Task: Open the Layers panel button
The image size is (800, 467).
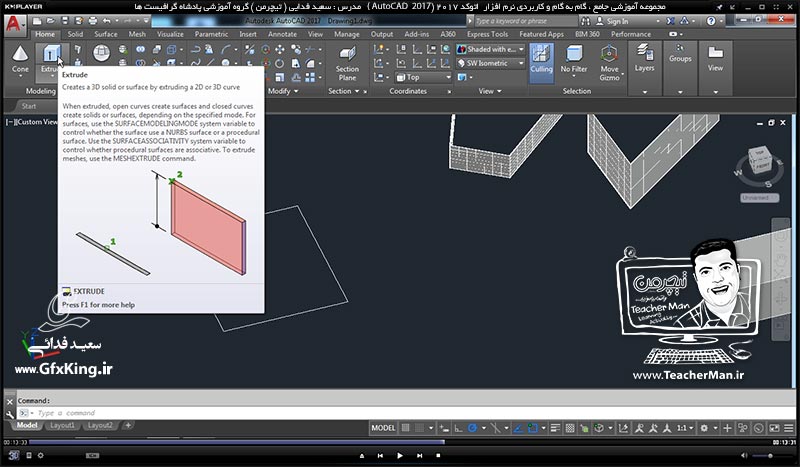Action: [644, 57]
